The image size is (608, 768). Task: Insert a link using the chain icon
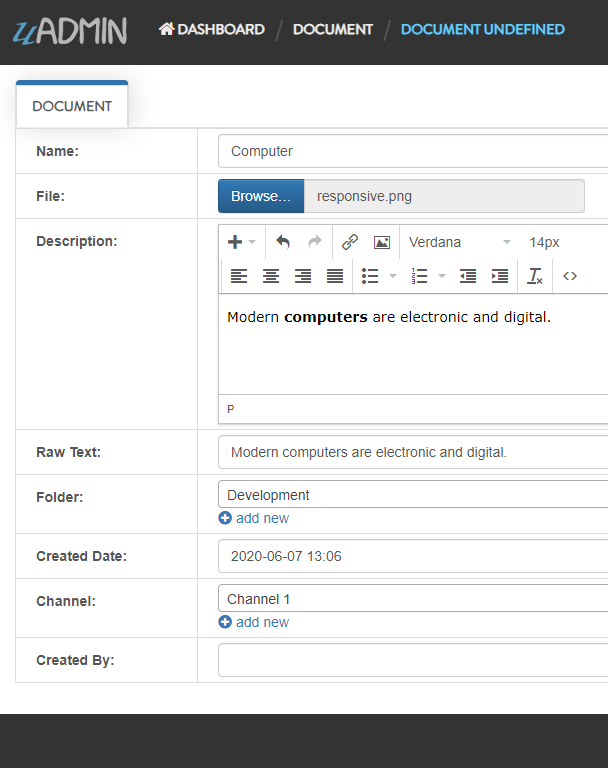(350, 242)
